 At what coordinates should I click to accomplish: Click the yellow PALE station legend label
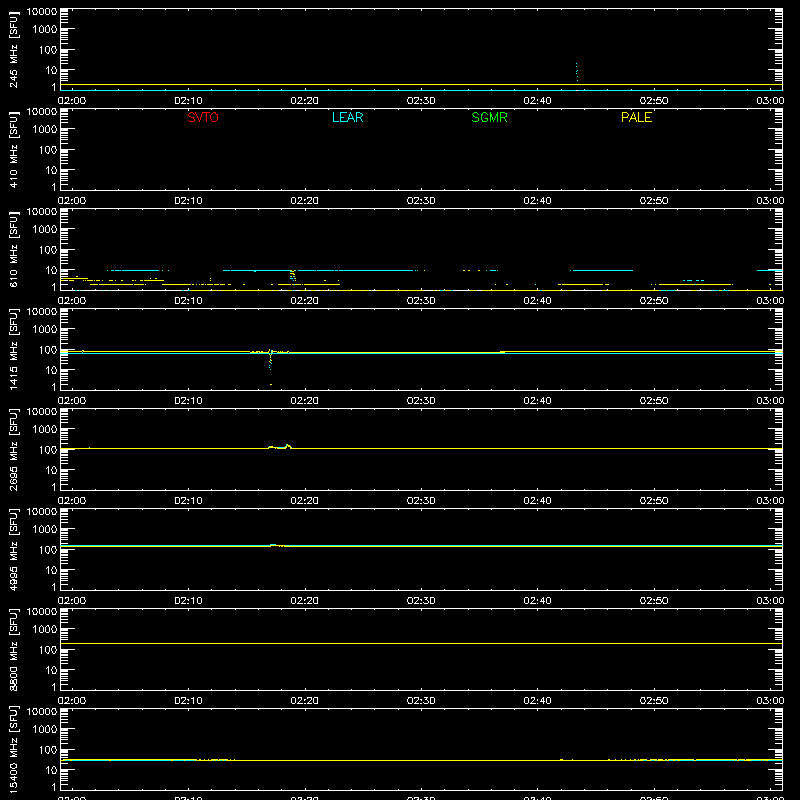[x=636, y=117]
